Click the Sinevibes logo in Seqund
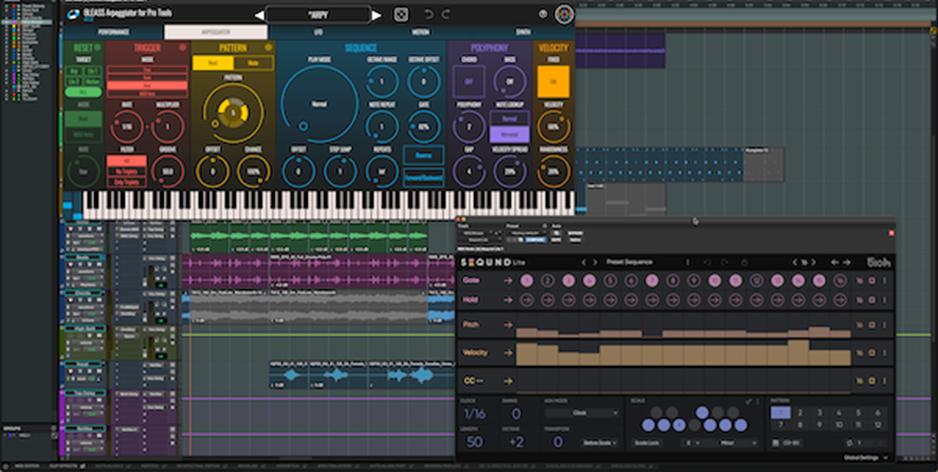 click(x=879, y=262)
